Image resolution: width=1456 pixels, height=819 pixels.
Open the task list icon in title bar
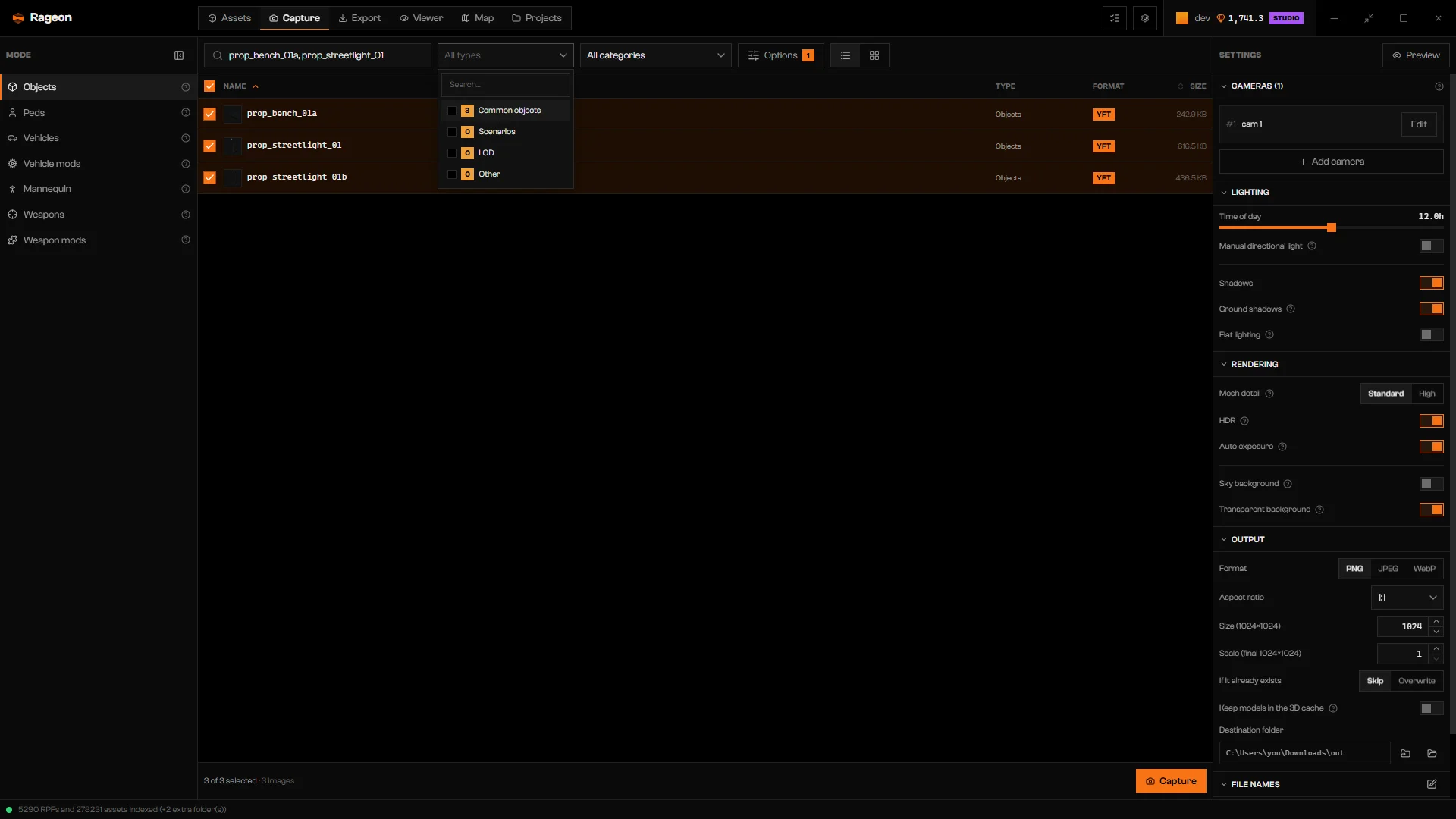[x=1115, y=18]
